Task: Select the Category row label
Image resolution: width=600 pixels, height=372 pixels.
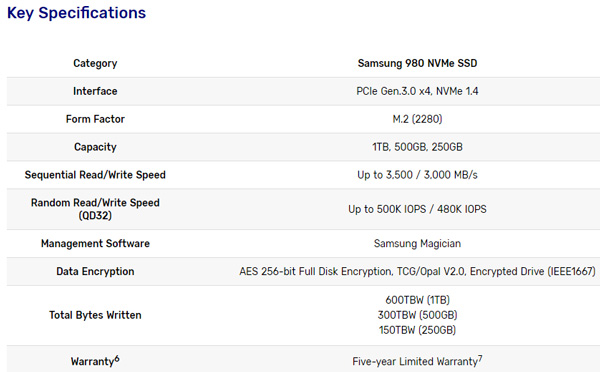Action: click(x=95, y=63)
